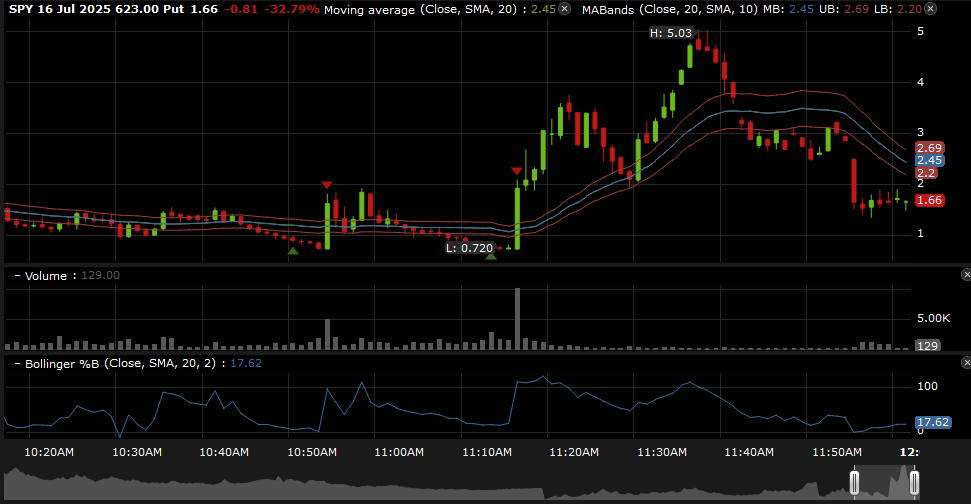Click the blue 17.62 %B axis tag

point(933,422)
